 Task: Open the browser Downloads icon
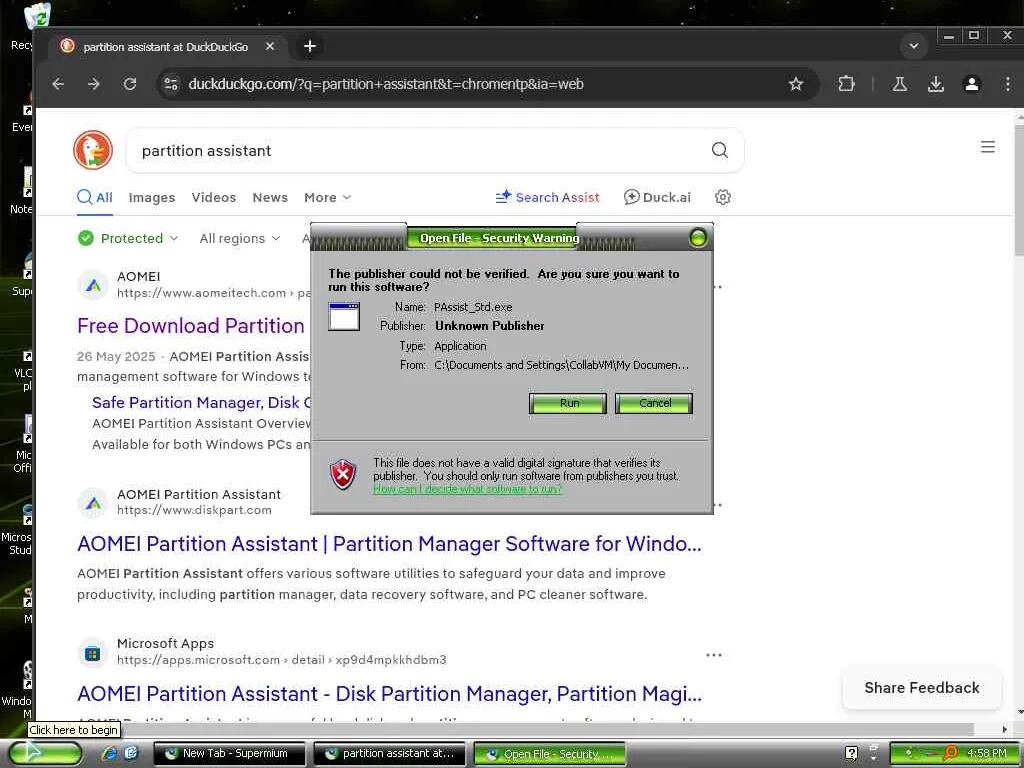[935, 84]
